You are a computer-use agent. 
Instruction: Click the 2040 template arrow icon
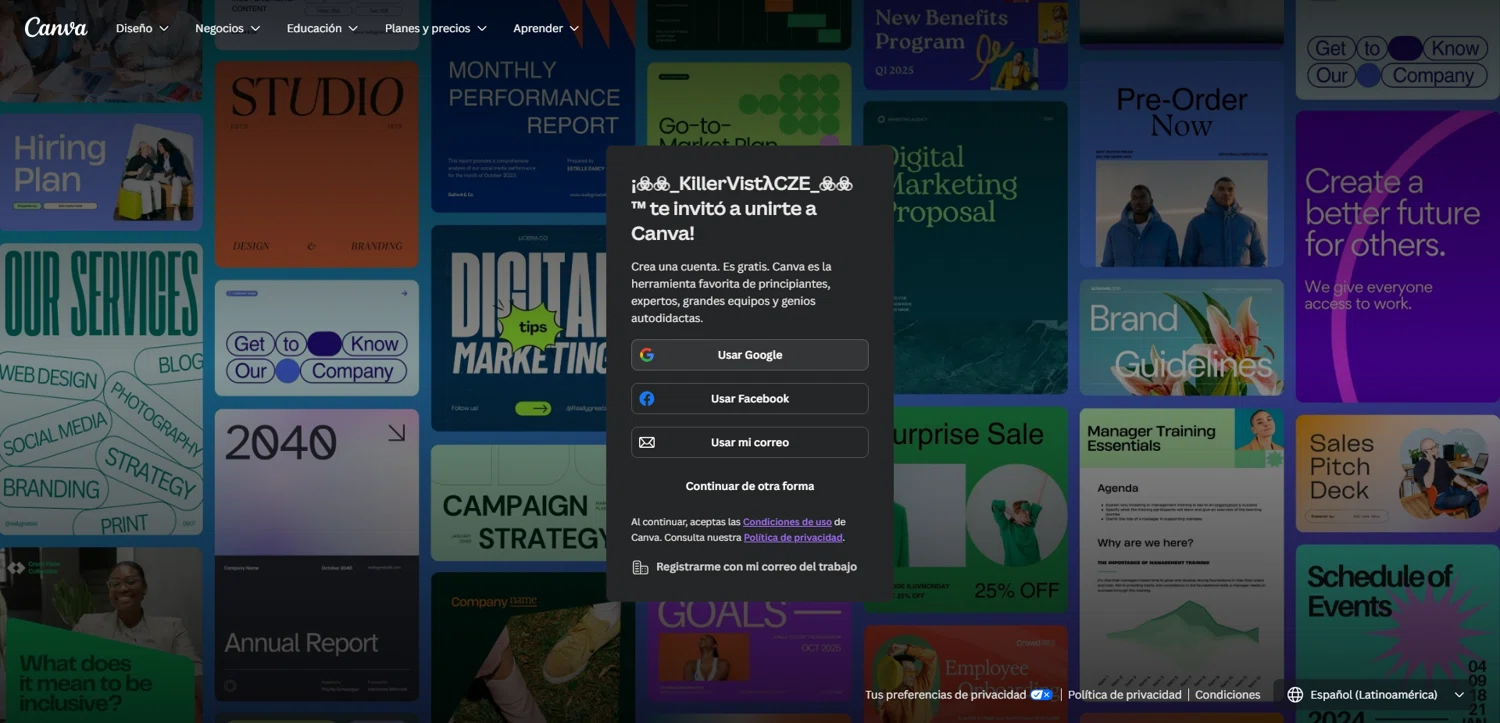point(397,433)
